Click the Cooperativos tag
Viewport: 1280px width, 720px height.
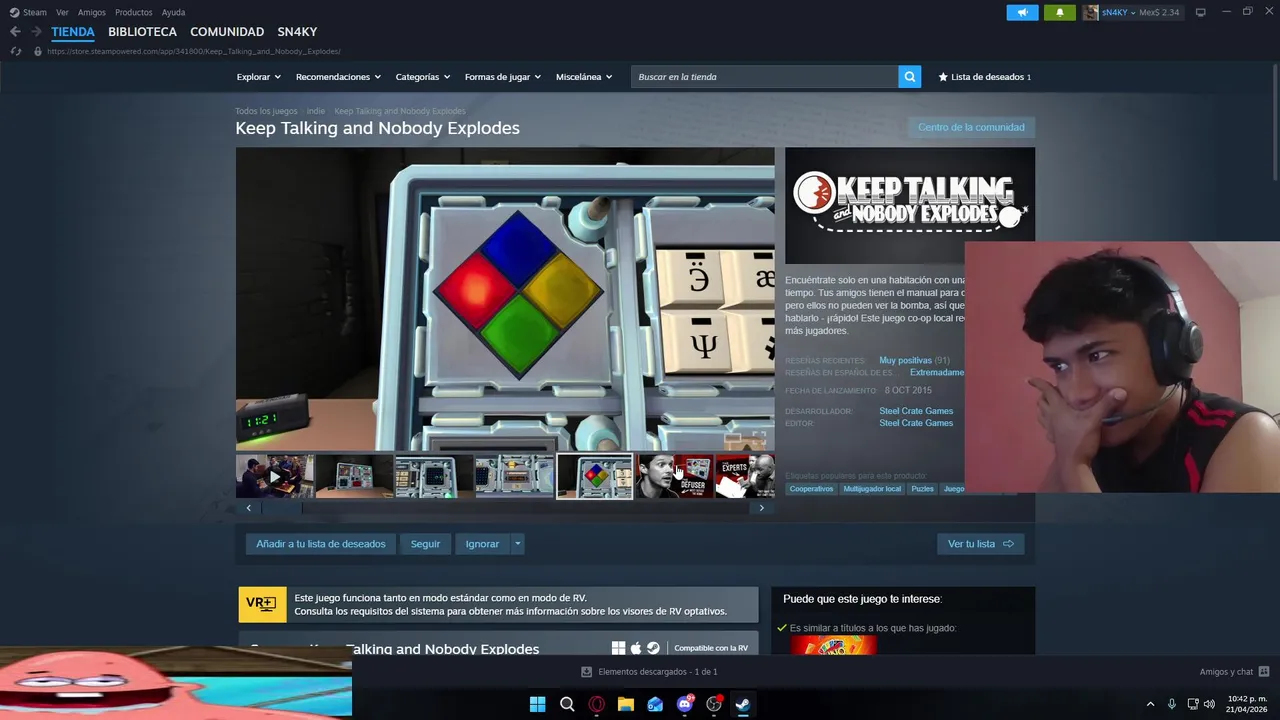tap(811, 489)
